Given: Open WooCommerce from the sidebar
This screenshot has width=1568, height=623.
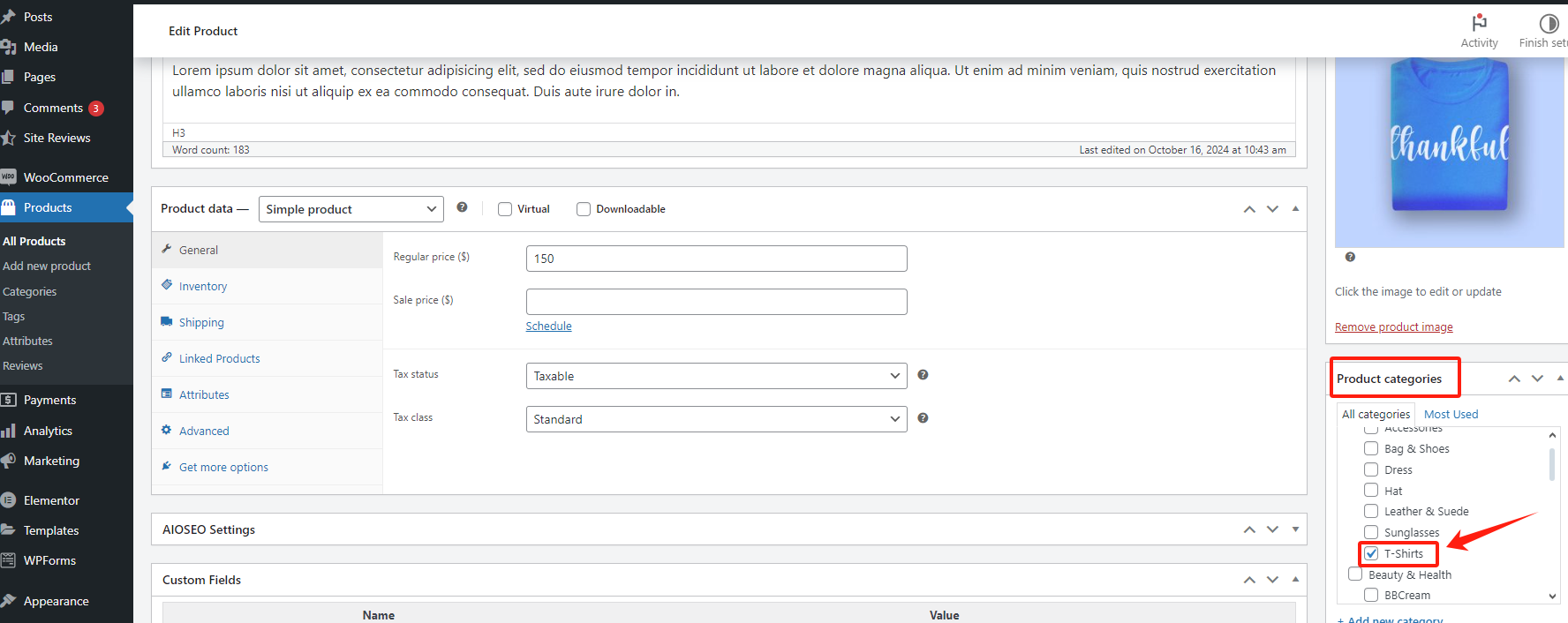Looking at the screenshot, I should (x=65, y=177).
